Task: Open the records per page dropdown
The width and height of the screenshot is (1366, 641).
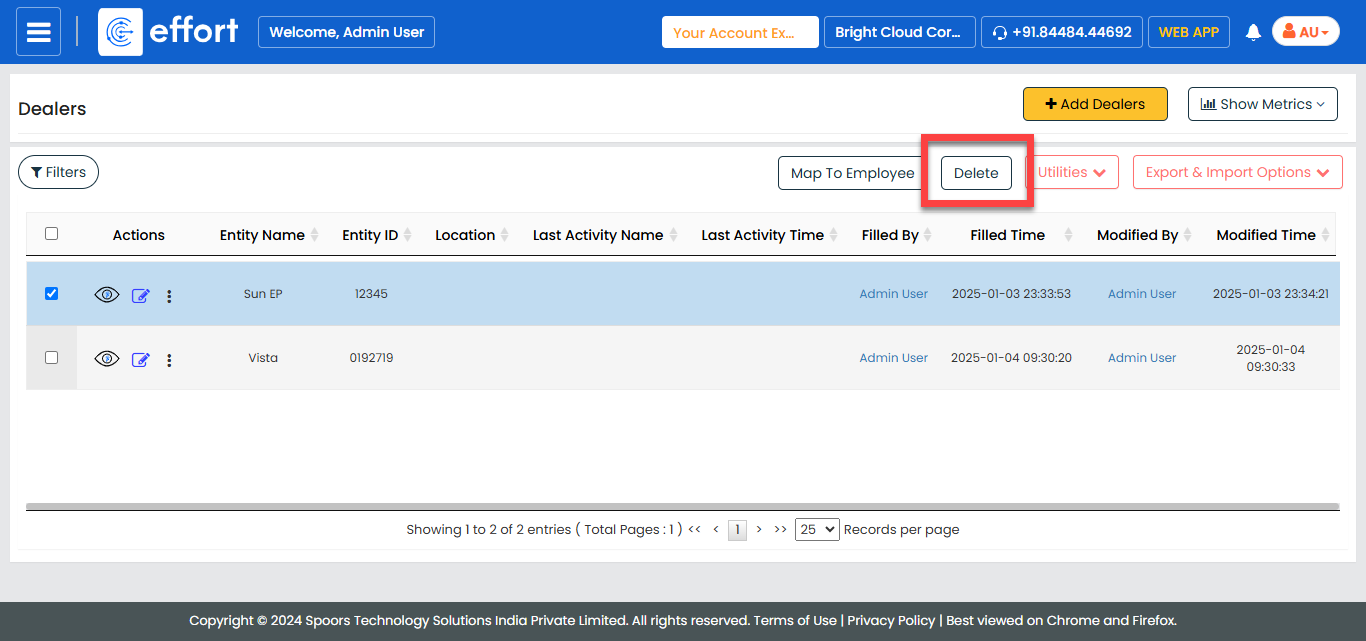Action: pos(816,530)
